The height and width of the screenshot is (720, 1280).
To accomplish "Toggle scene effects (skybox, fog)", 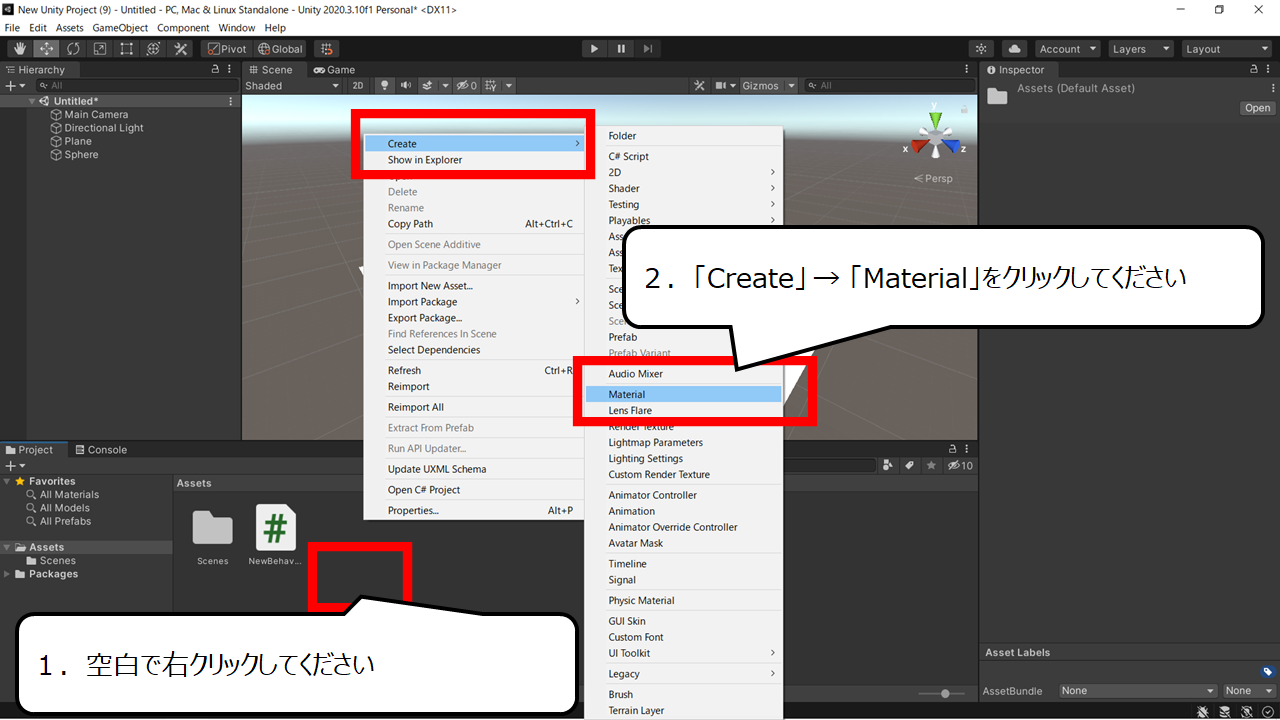I will tap(427, 86).
